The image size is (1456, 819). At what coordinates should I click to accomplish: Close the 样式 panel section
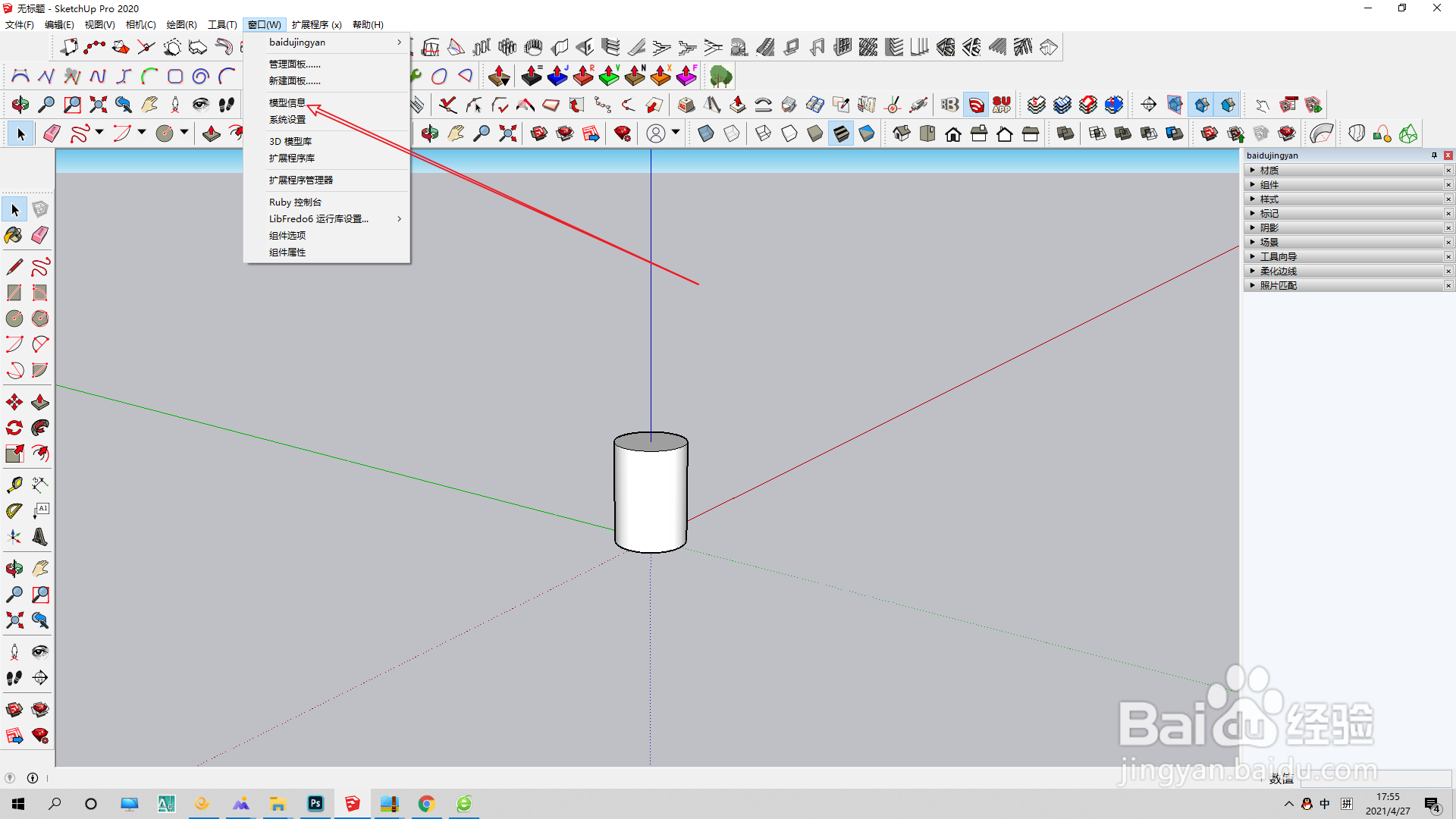click(x=1448, y=199)
